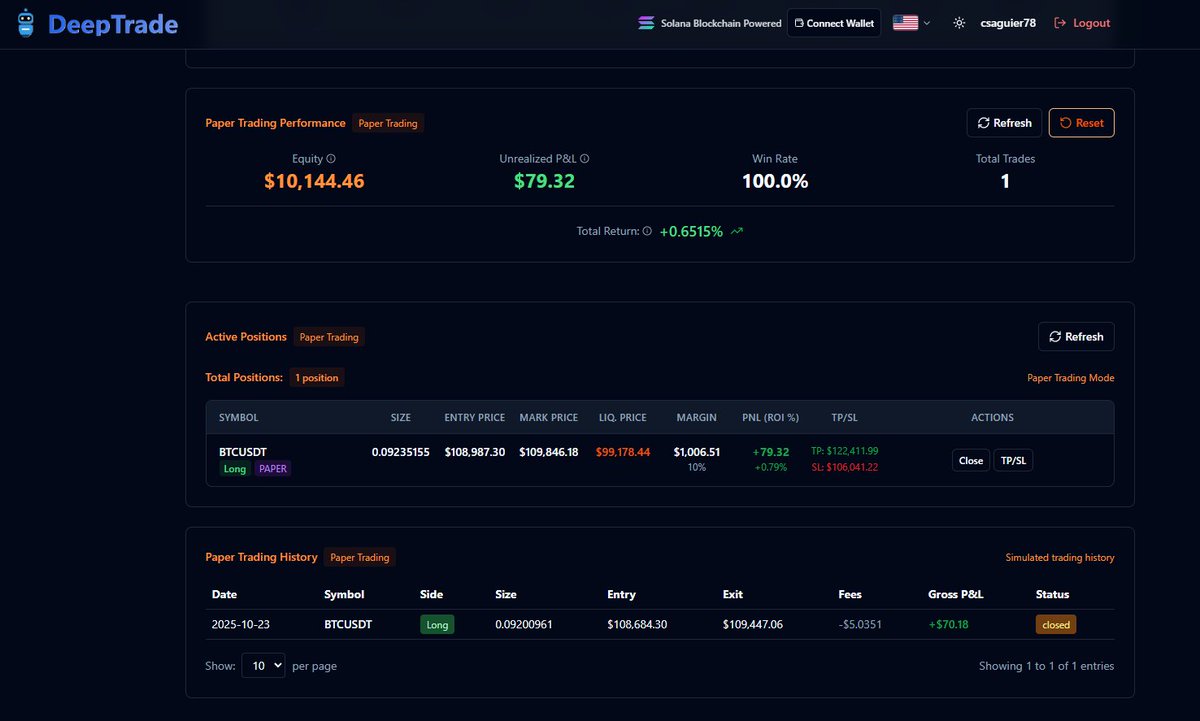Click the 1 position badge
This screenshot has width=1200, height=721.
[316, 377]
